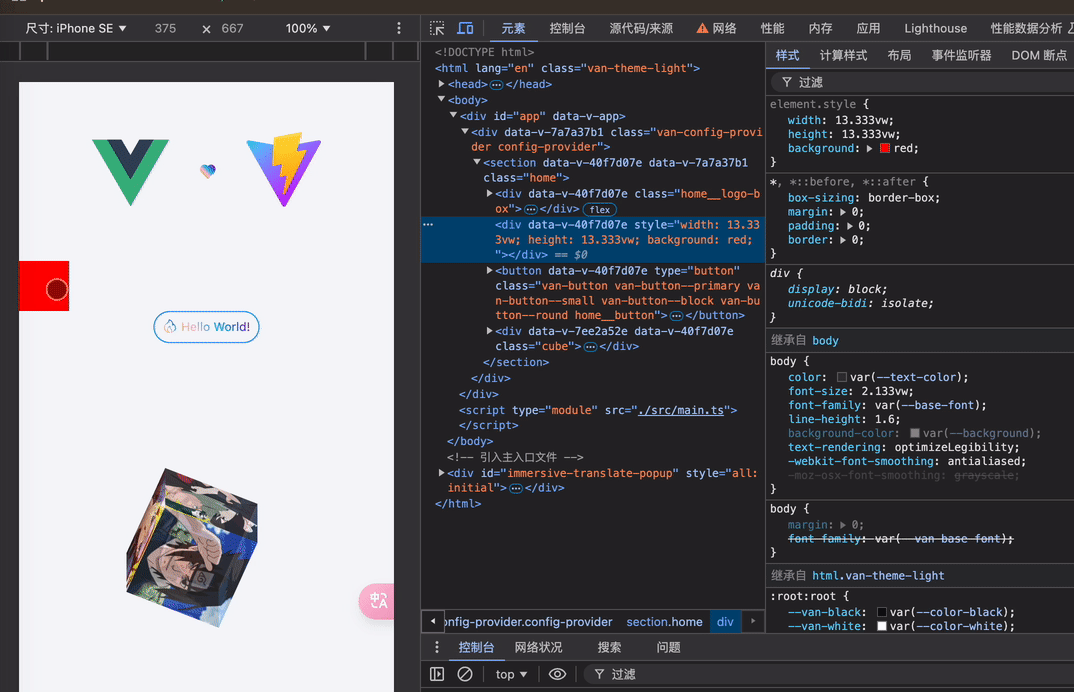Open device toolbar more options menu

point(399,28)
